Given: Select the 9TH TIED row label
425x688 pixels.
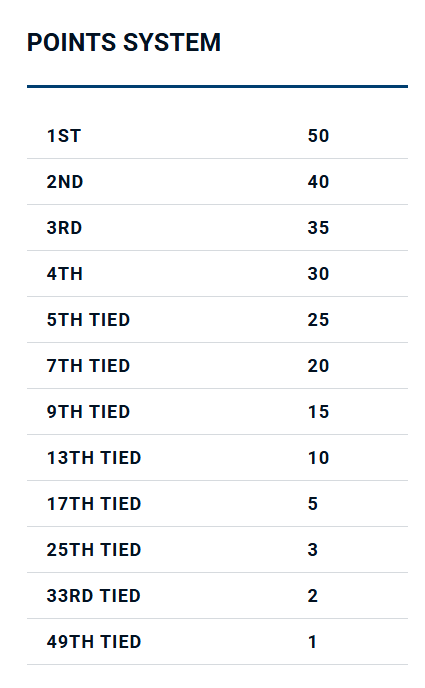Looking at the screenshot, I should click(x=89, y=412).
